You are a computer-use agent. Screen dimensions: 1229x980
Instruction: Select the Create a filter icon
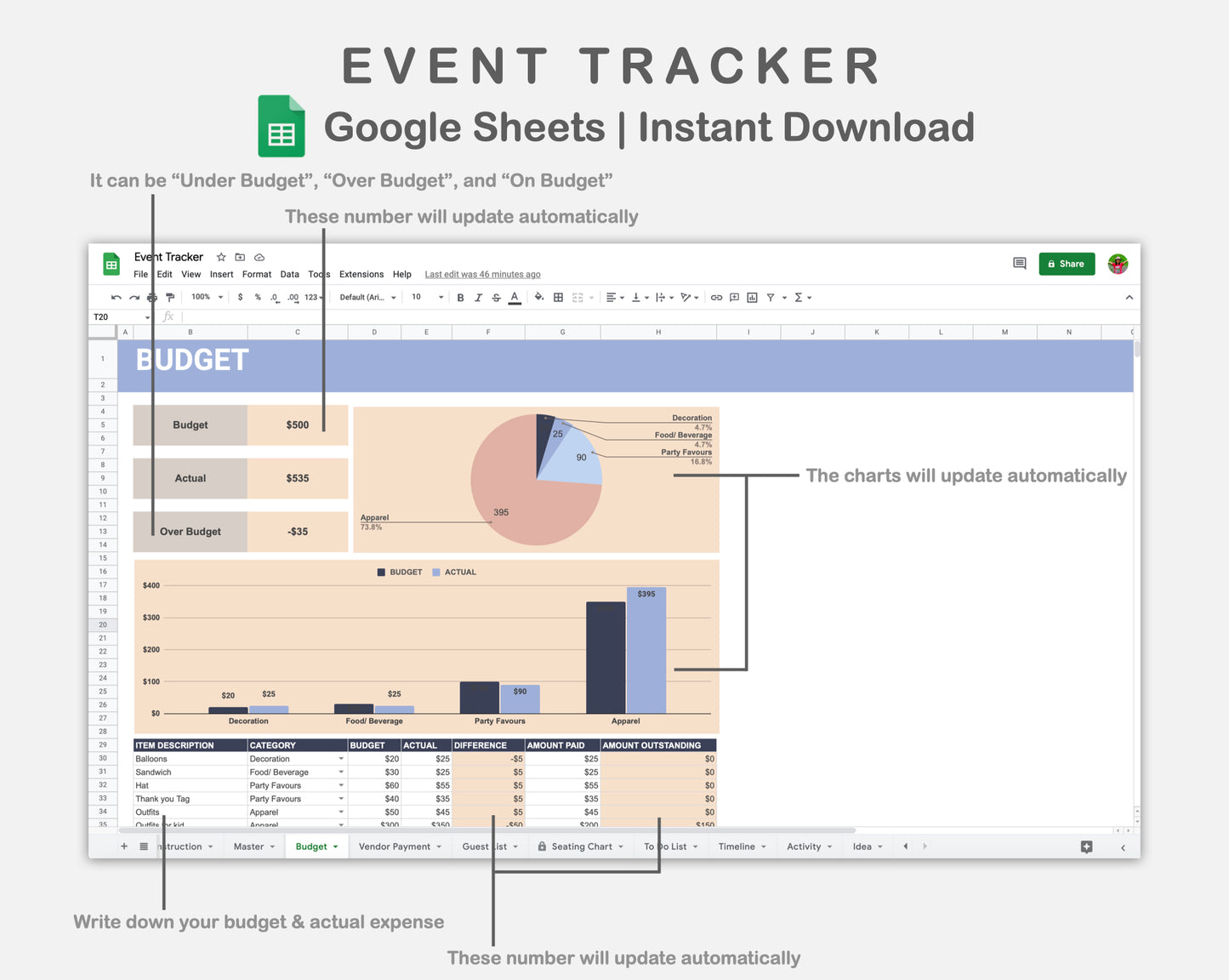pos(770,297)
